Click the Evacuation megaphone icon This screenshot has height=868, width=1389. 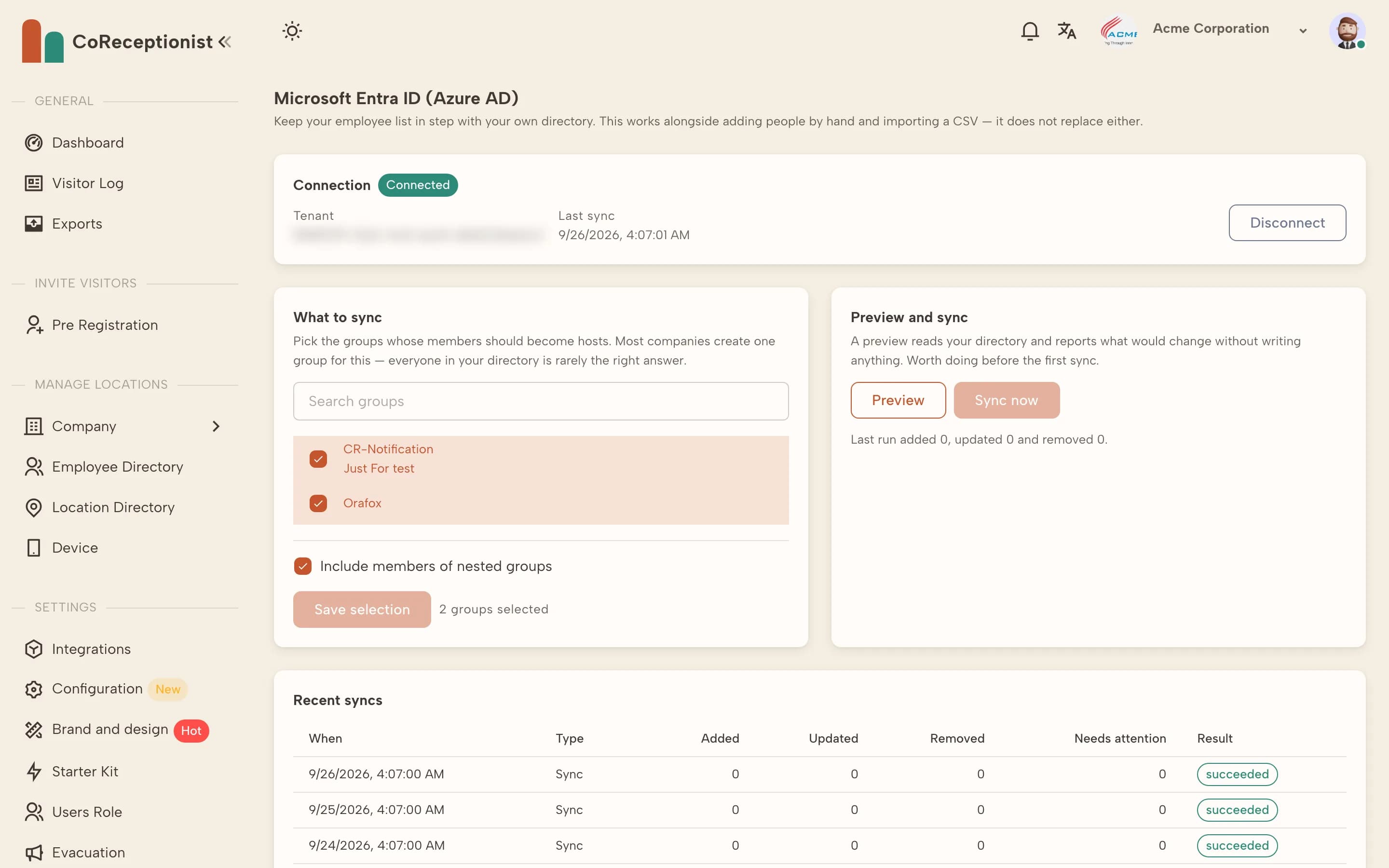(34, 853)
